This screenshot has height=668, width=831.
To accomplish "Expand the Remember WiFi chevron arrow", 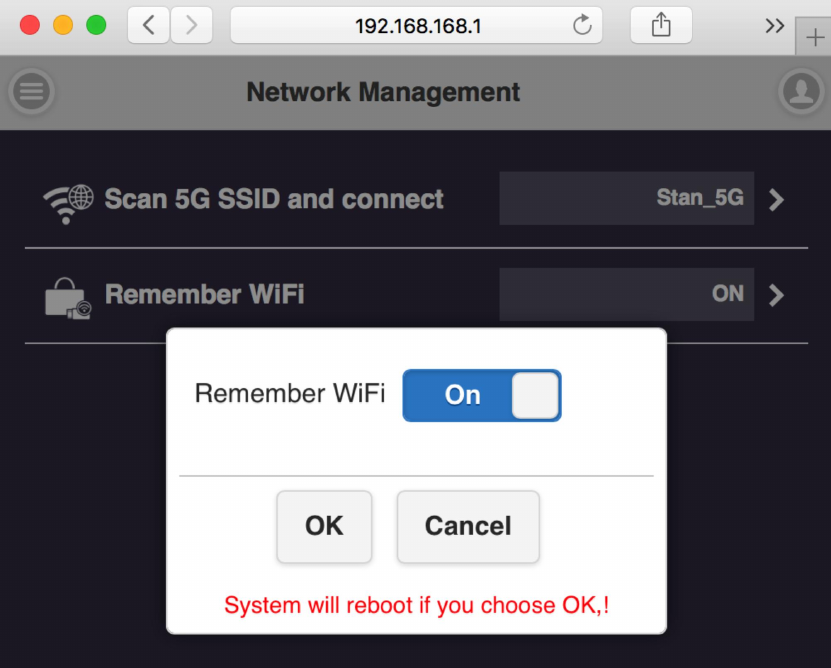I will click(x=777, y=295).
